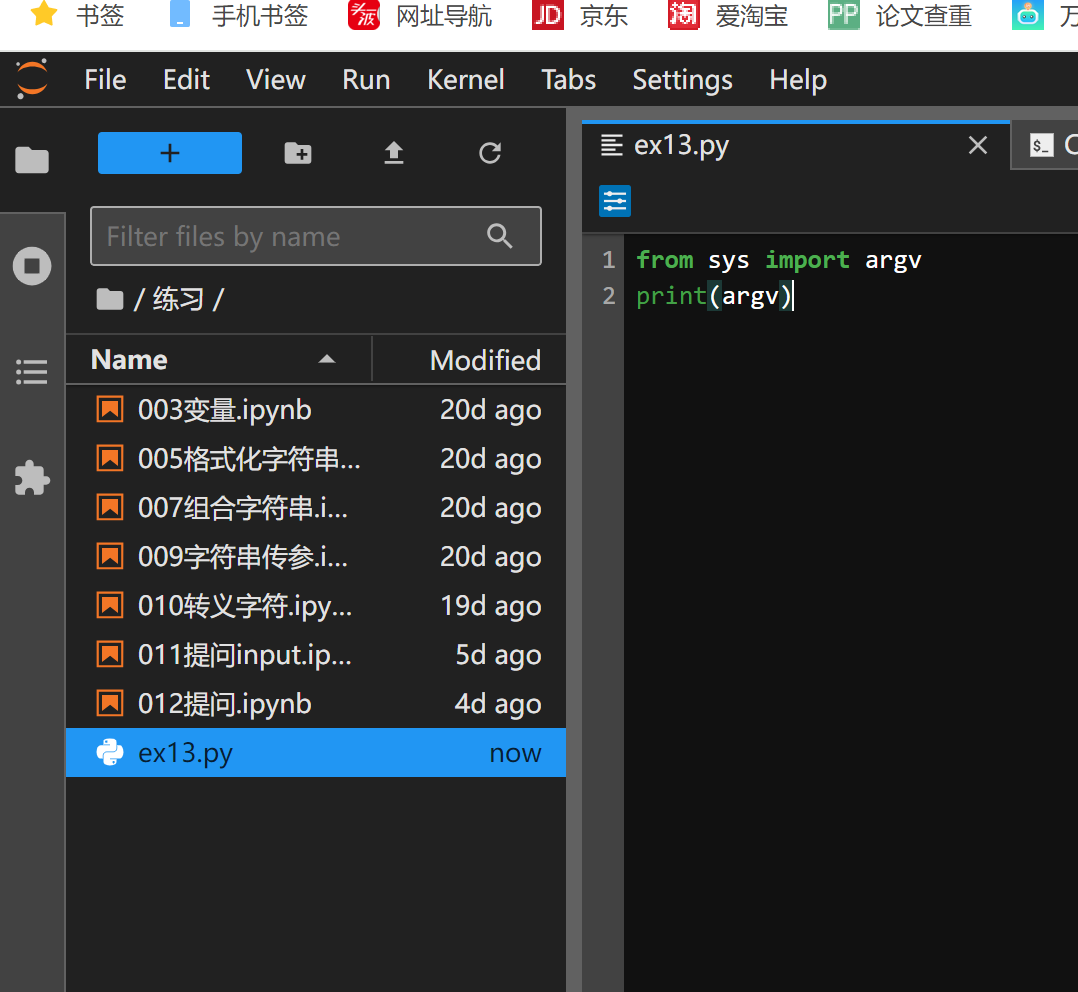
Task: Sort files by Name column header
Action: tap(130, 360)
